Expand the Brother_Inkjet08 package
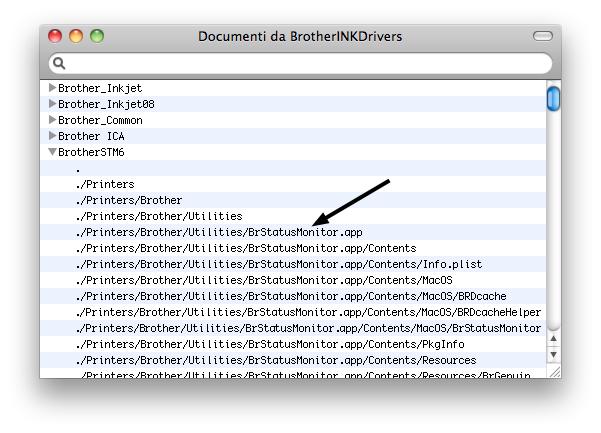This screenshot has width=601, height=433. pos(53,104)
